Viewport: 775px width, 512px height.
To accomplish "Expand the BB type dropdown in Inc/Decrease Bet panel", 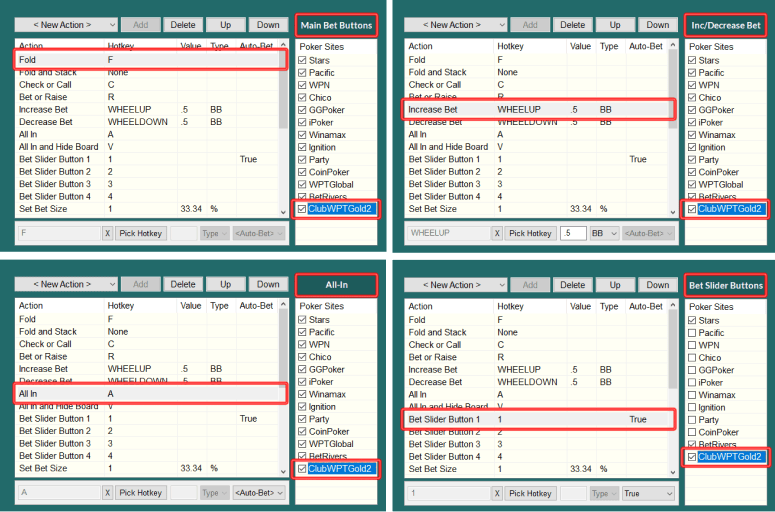I will click(604, 233).
